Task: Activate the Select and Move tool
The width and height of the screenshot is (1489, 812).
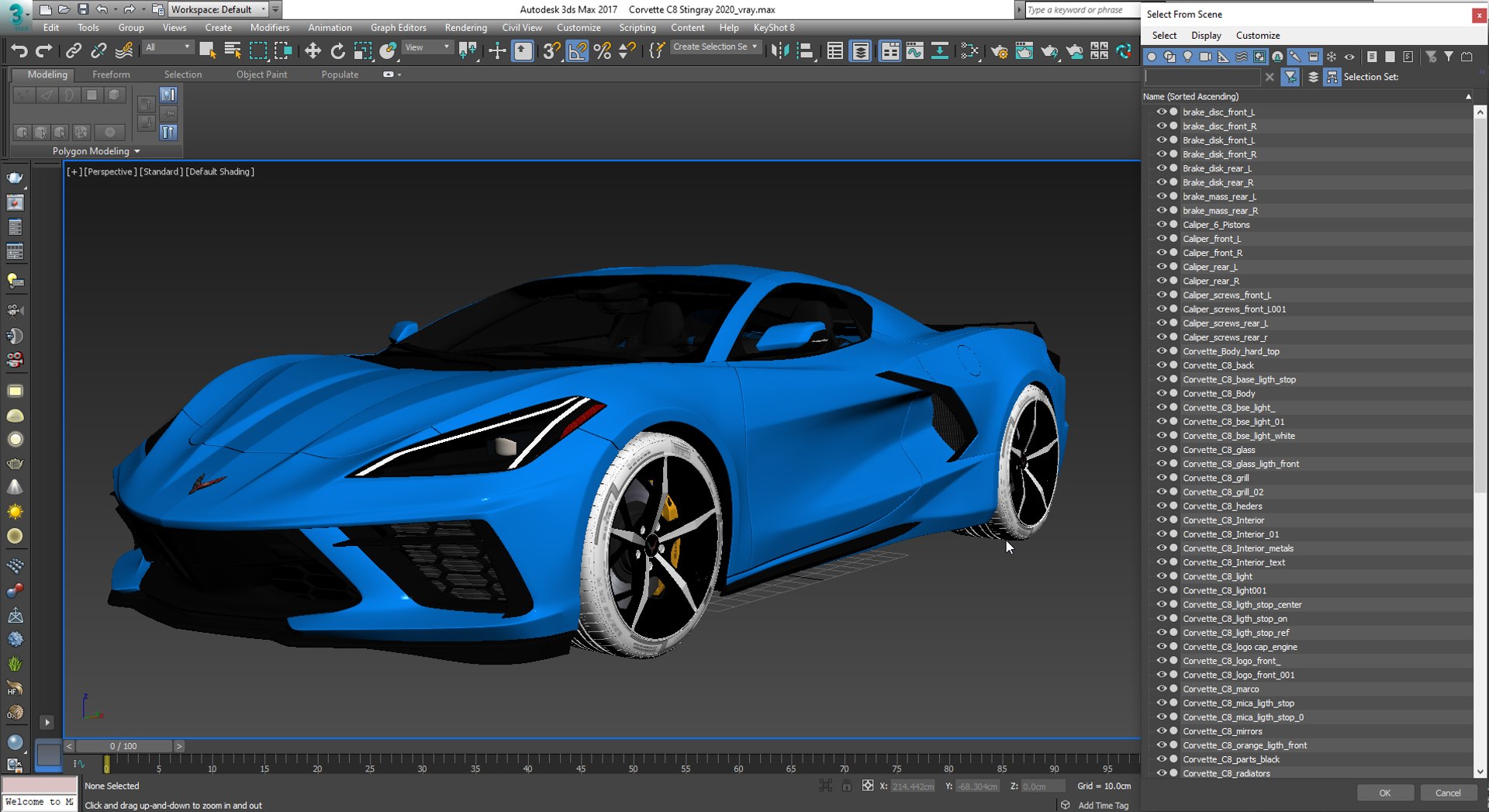Action: 313,51
